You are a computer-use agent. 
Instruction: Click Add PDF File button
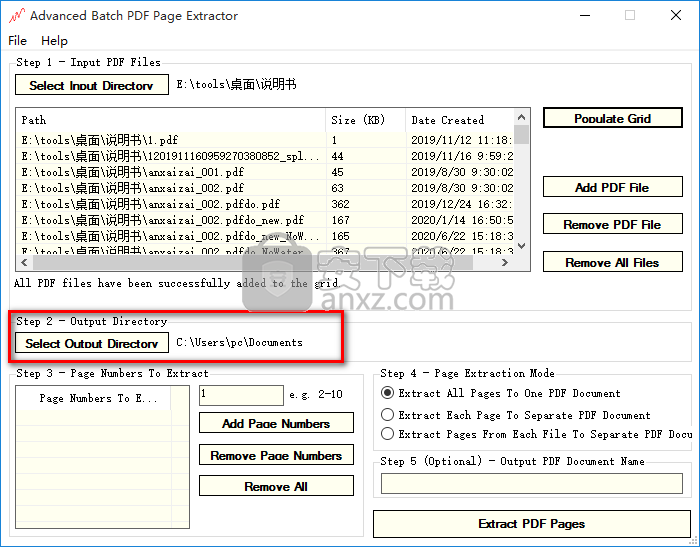point(612,187)
